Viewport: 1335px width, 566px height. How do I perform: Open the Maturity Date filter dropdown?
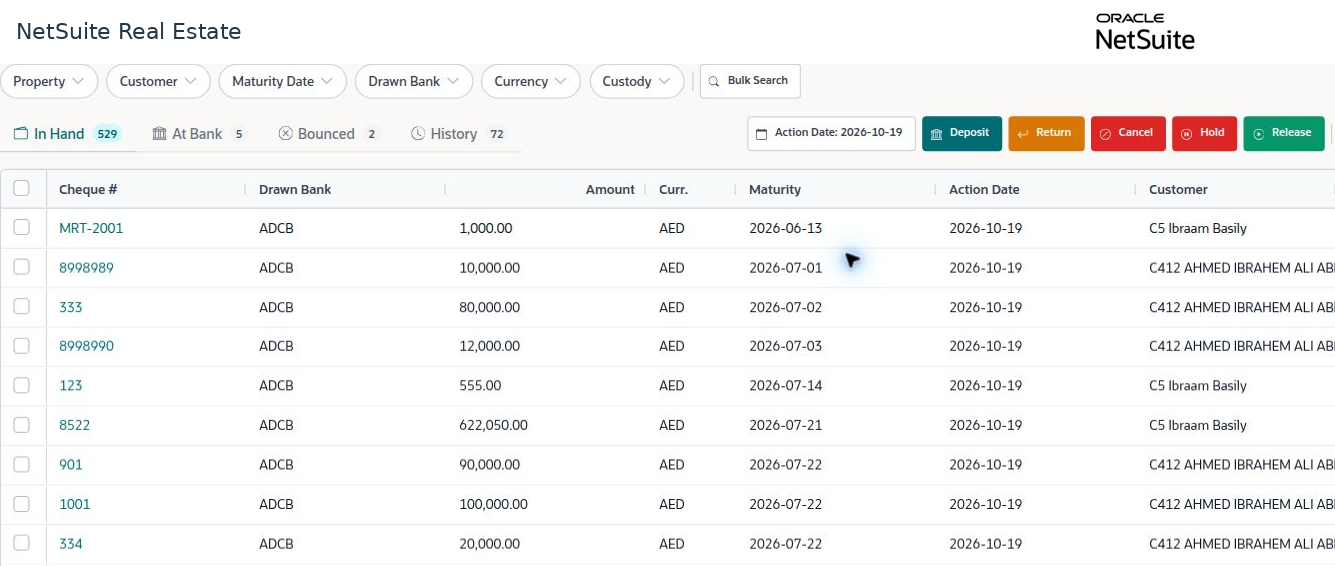click(283, 81)
